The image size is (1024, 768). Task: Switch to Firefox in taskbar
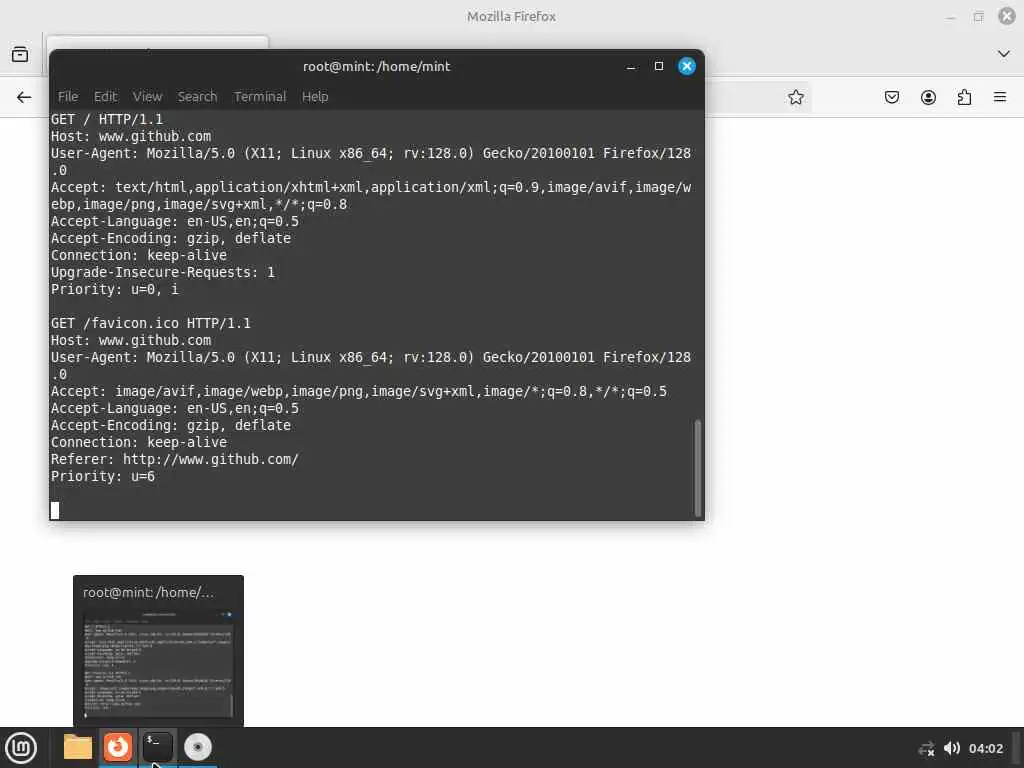point(118,747)
